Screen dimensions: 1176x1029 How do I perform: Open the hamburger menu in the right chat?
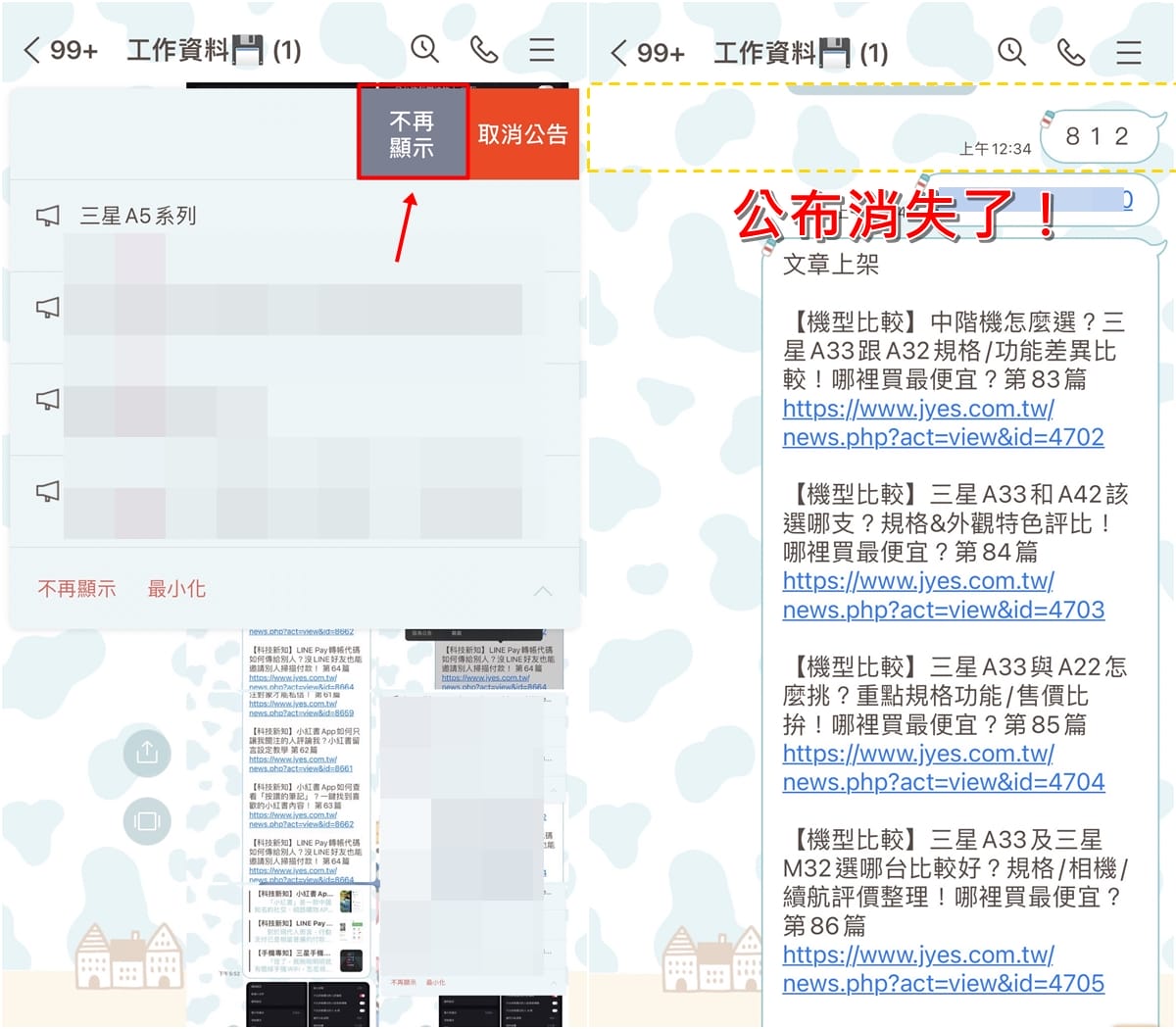pyautogui.click(x=1129, y=52)
